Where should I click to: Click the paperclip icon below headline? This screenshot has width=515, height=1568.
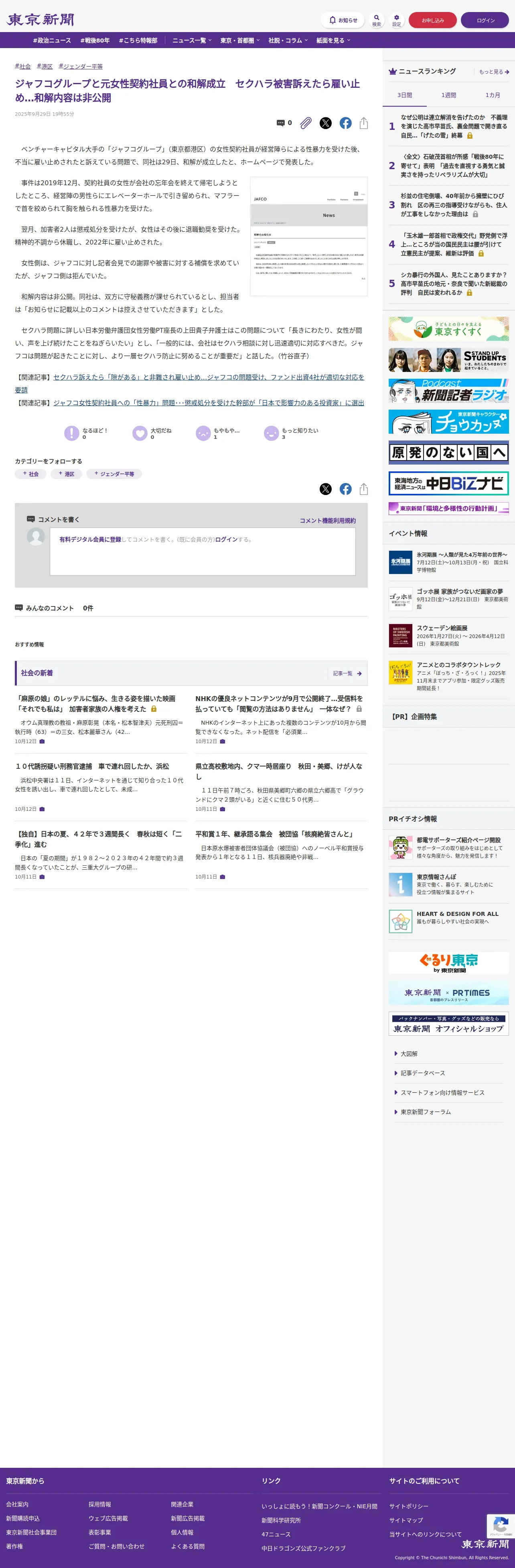coord(306,123)
